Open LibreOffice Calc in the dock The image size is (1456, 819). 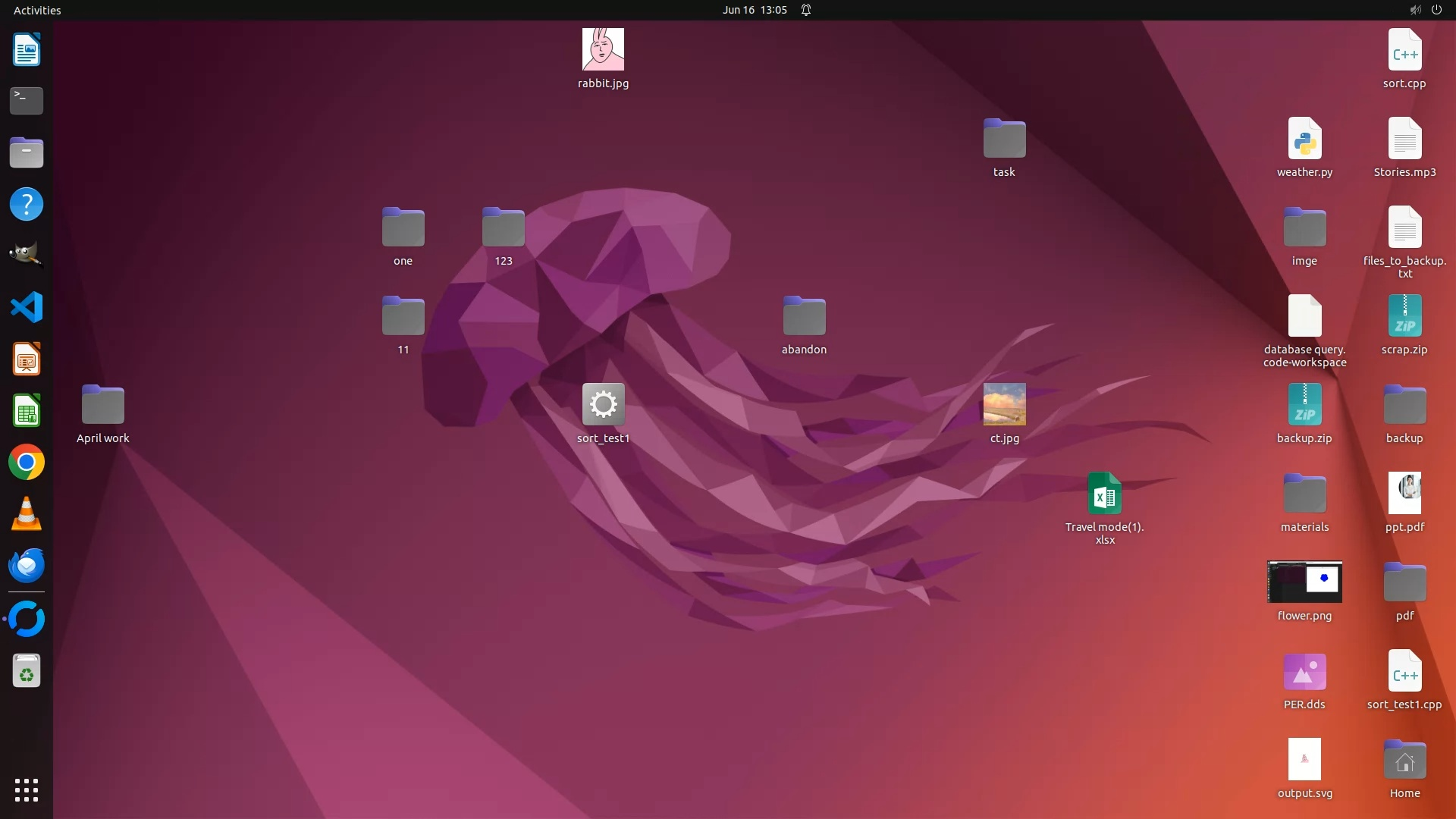coord(27,411)
